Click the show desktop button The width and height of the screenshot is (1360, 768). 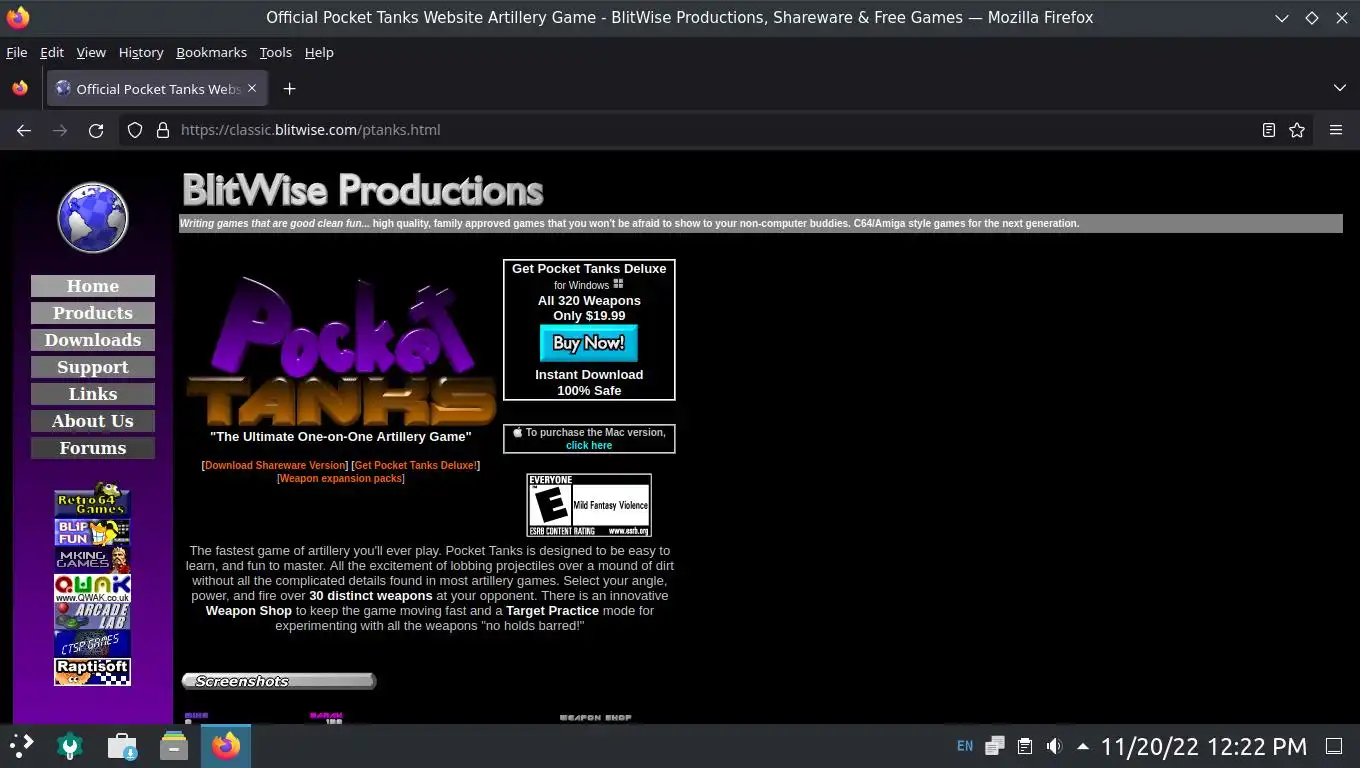click(1334, 745)
